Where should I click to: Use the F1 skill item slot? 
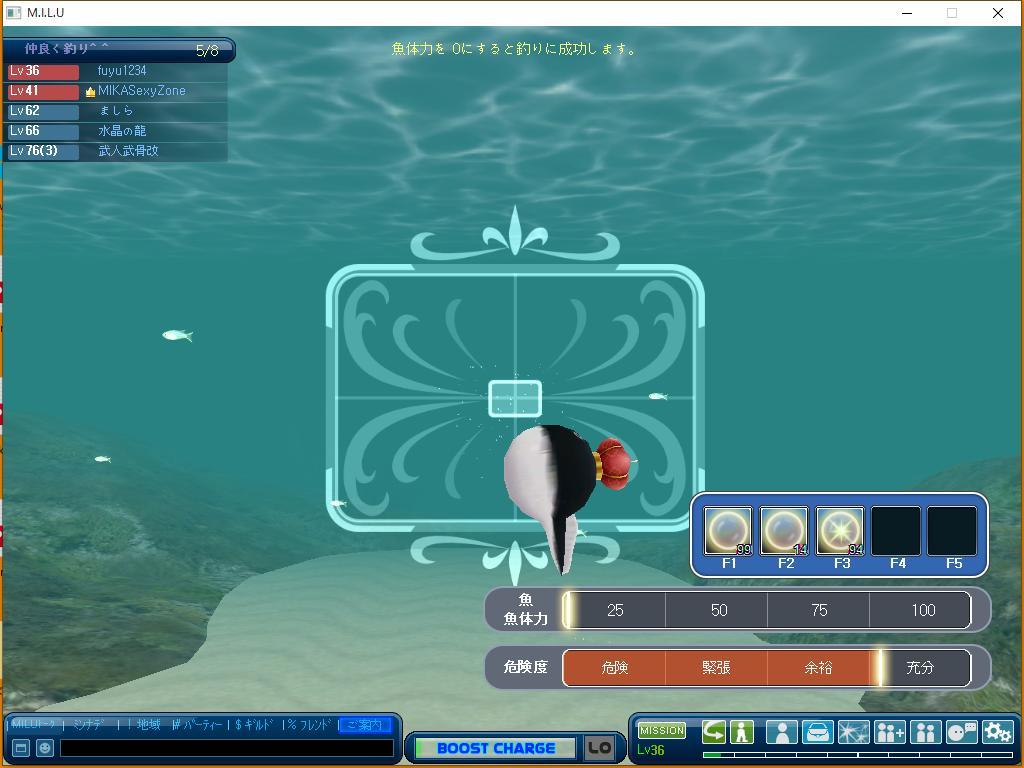tap(728, 531)
